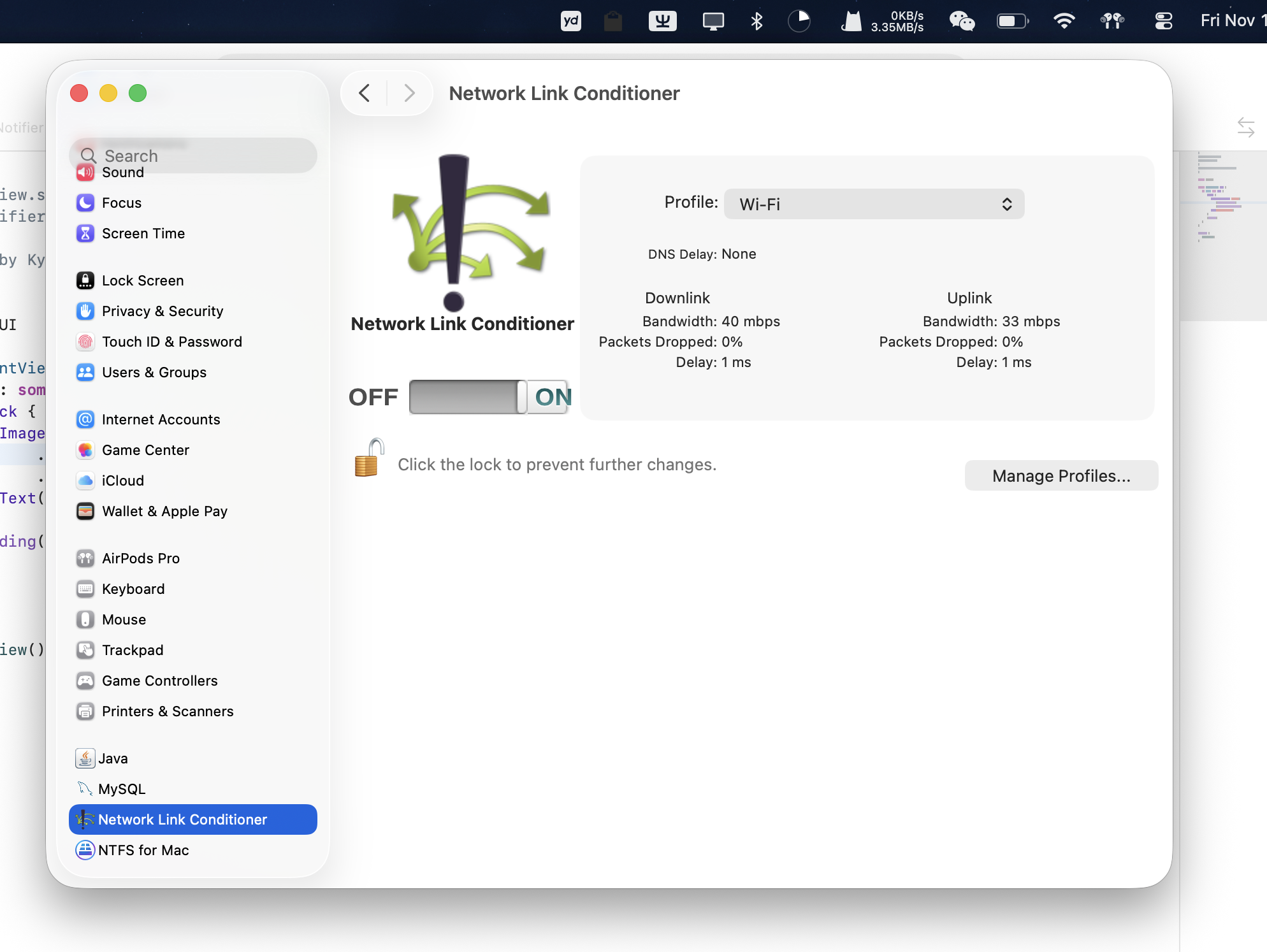The height and width of the screenshot is (952, 1267).
Task: Click the WeChat icon in menu bar
Action: click(x=961, y=21)
